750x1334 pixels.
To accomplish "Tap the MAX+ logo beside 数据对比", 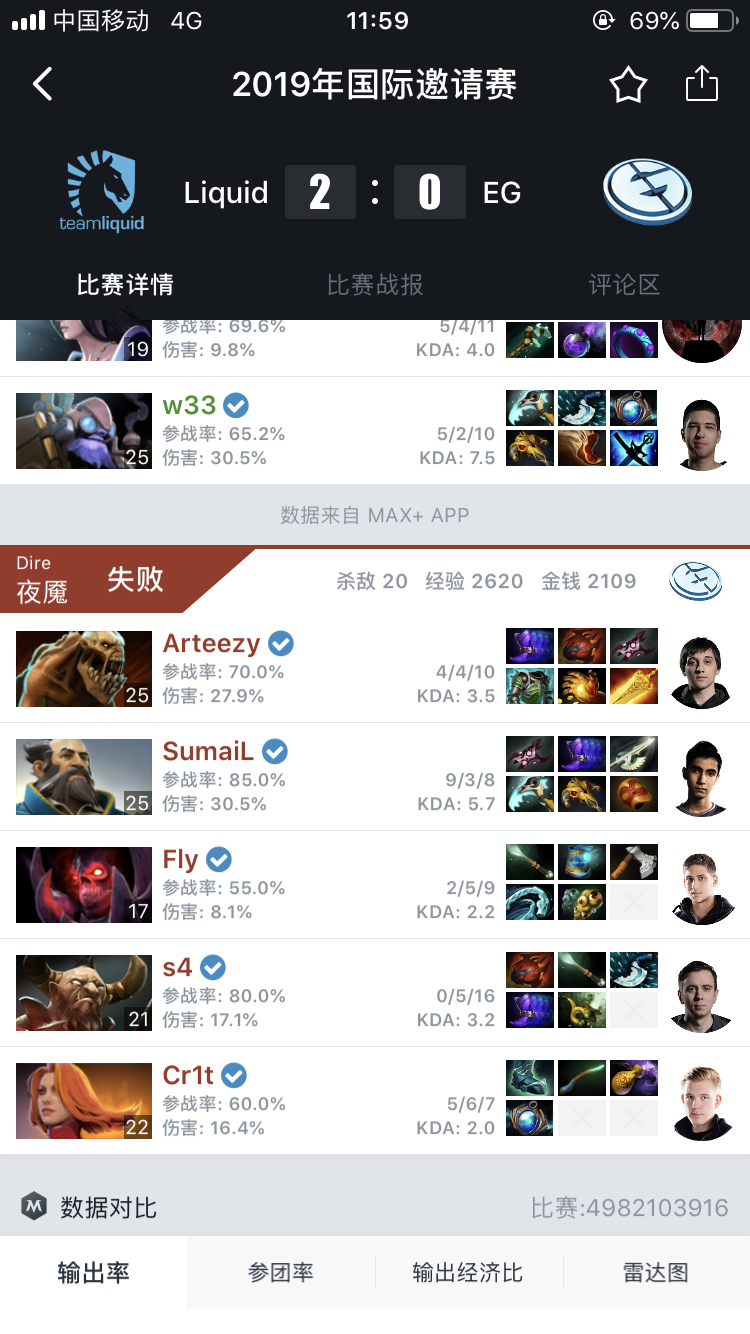I will [35, 1207].
